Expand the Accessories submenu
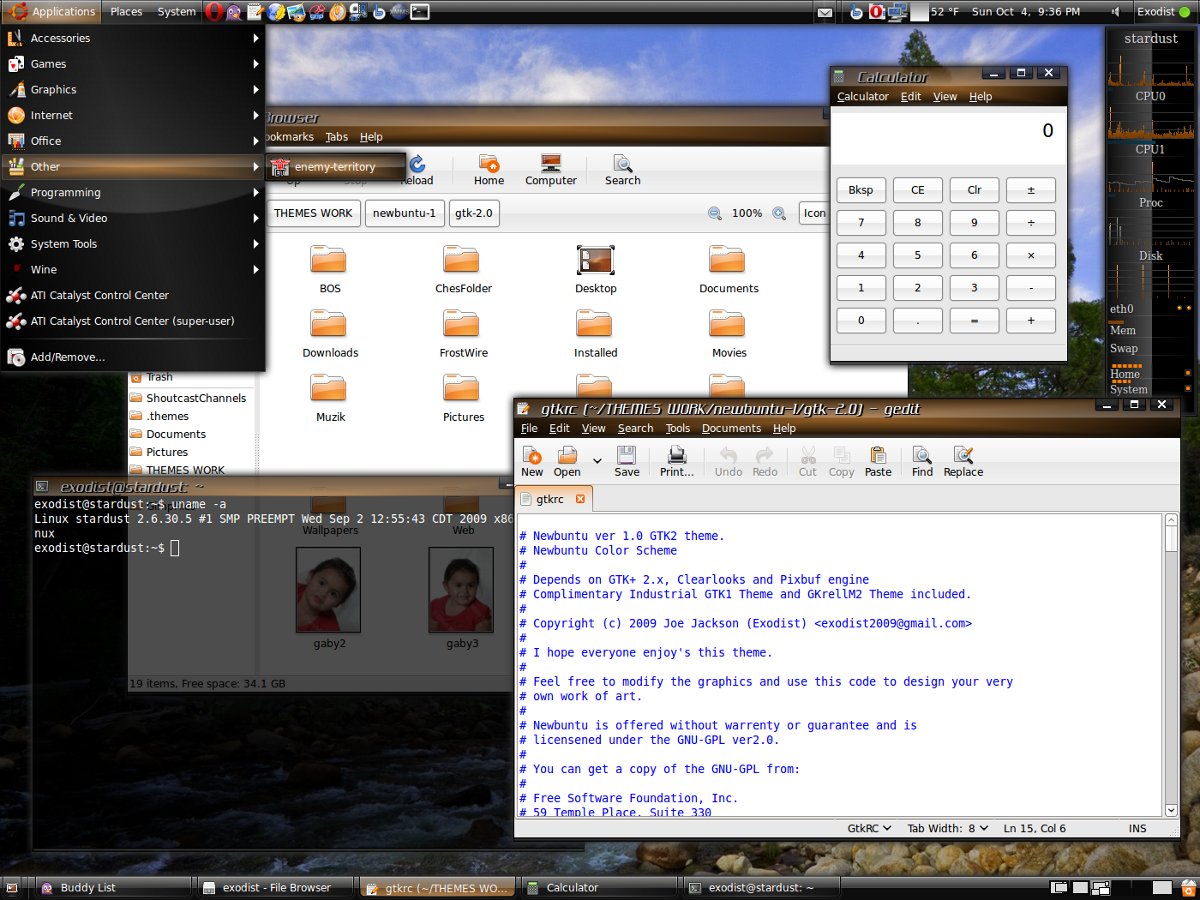The width and height of the screenshot is (1200, 900). coord(133,38)
